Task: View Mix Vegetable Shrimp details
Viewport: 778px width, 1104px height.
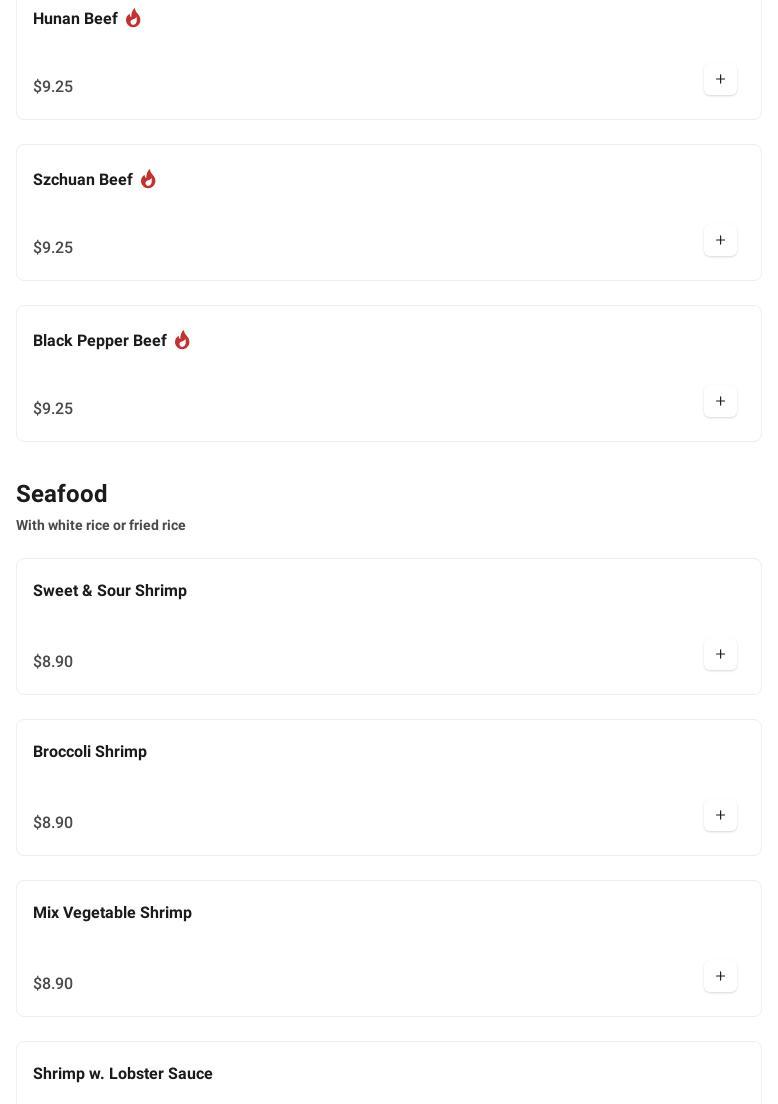Action: (x=112, y=913)
